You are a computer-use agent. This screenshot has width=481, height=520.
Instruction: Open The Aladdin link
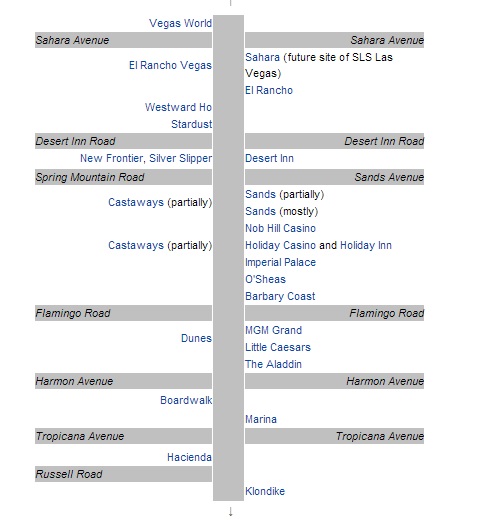(273, 364)
